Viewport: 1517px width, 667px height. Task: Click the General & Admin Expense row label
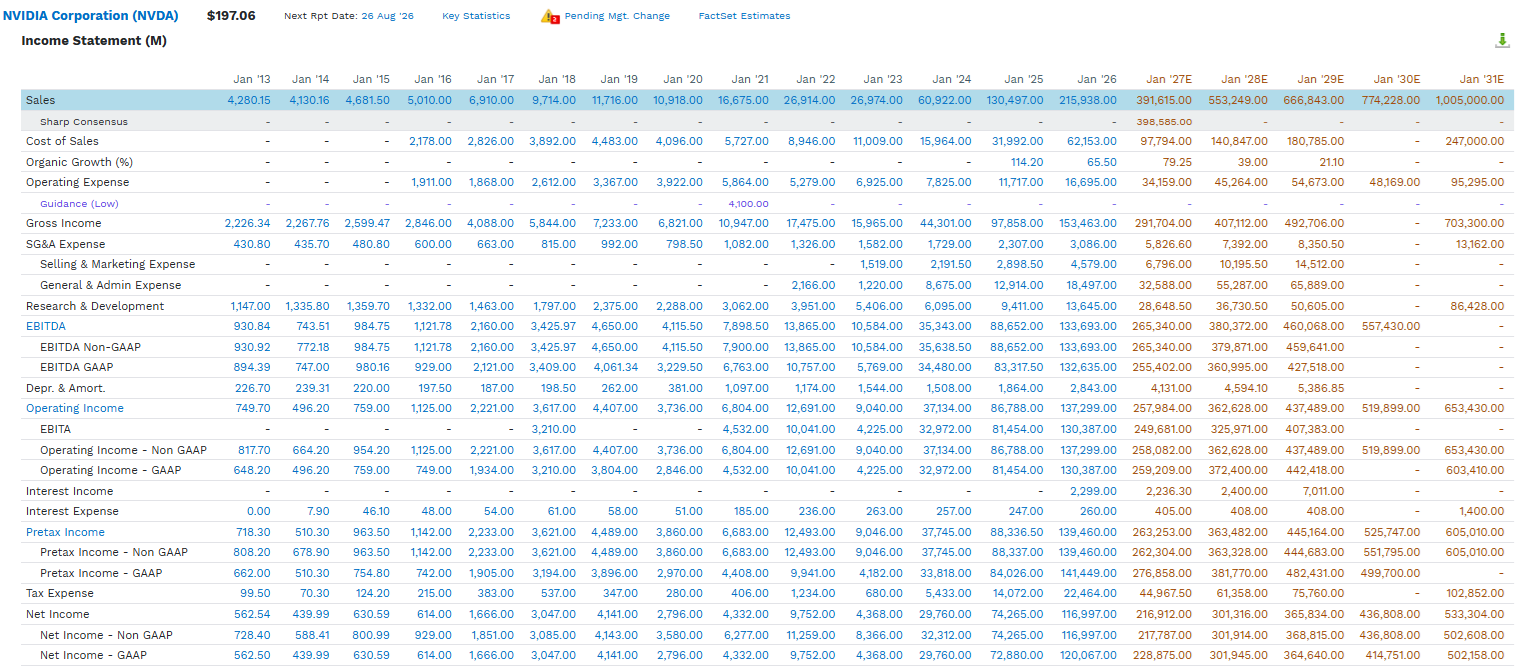pos(110,285)
